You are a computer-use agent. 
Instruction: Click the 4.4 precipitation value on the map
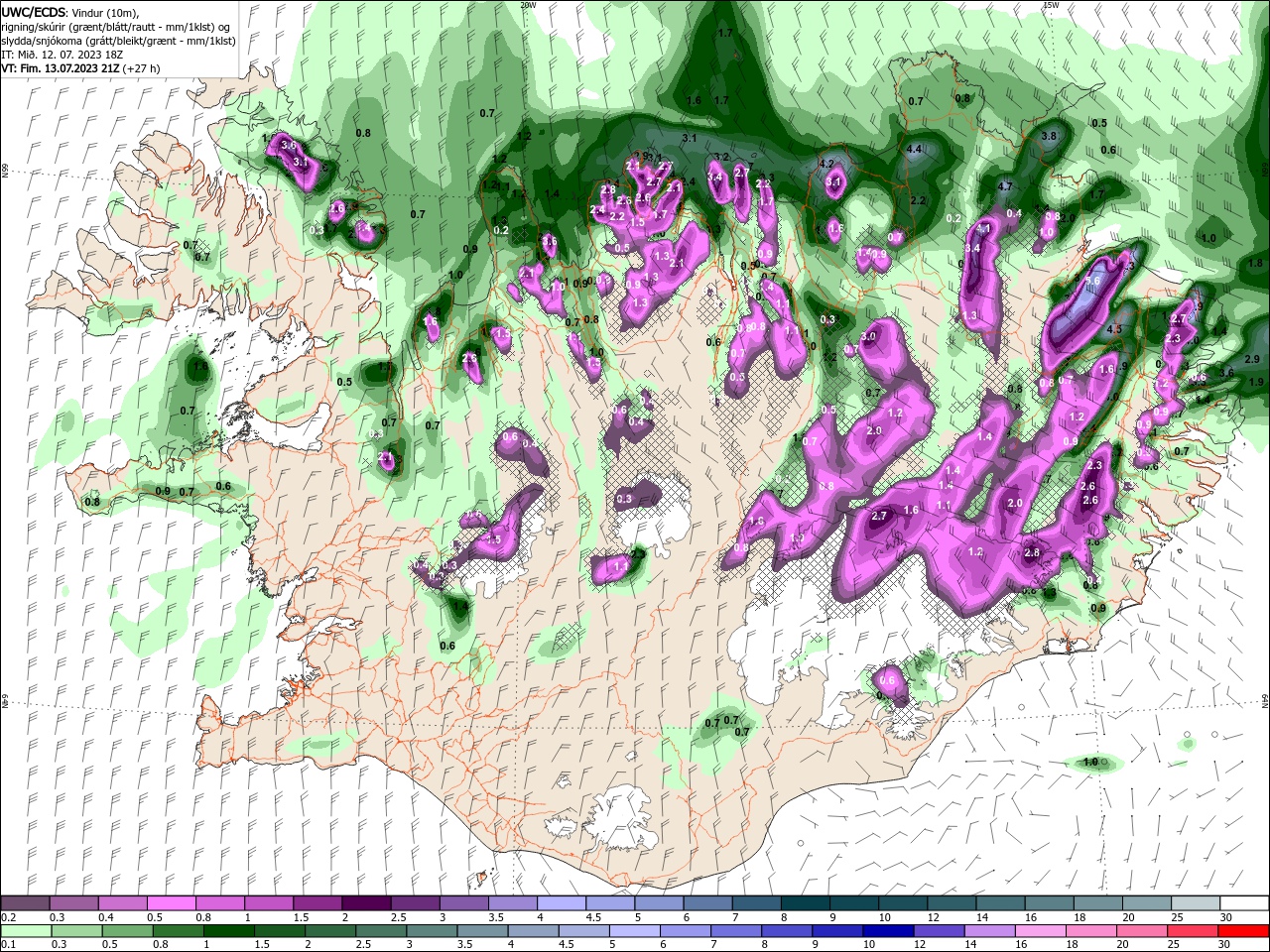coord(914,149)
